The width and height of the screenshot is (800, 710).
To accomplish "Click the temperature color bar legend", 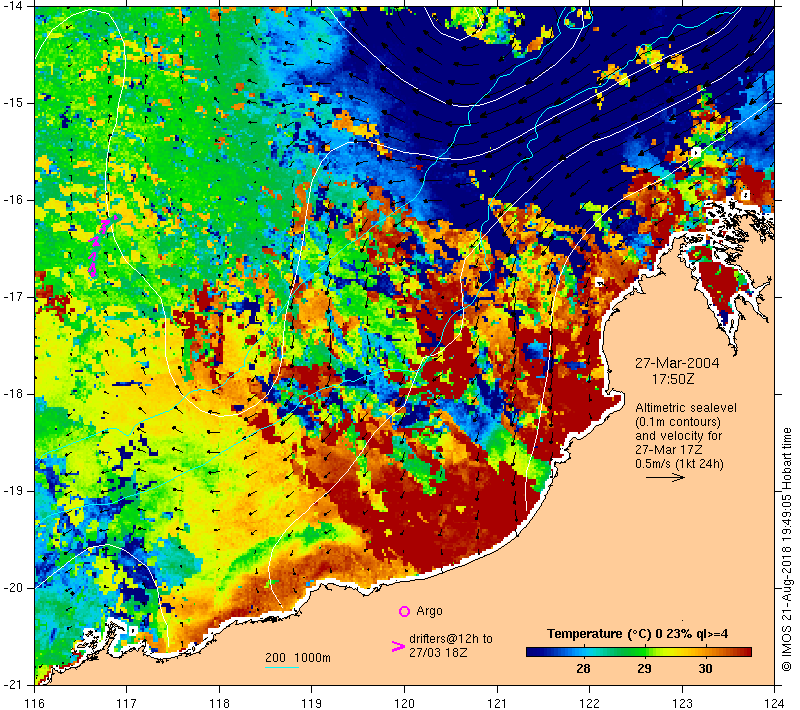I will click(x=639, y=652).
